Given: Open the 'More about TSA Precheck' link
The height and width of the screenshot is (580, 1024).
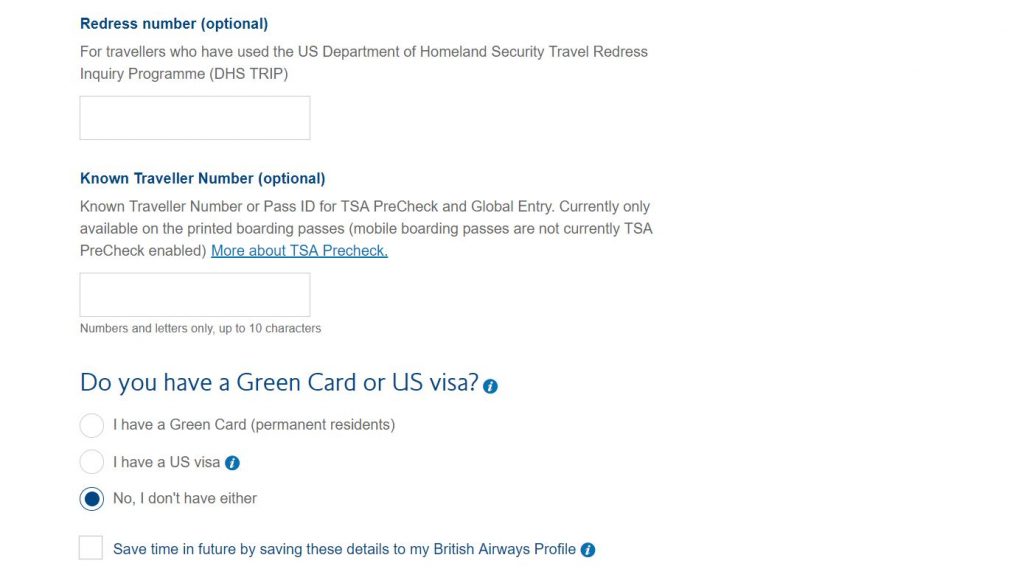Looking at the screenshot, I should [x=299, y=251].
